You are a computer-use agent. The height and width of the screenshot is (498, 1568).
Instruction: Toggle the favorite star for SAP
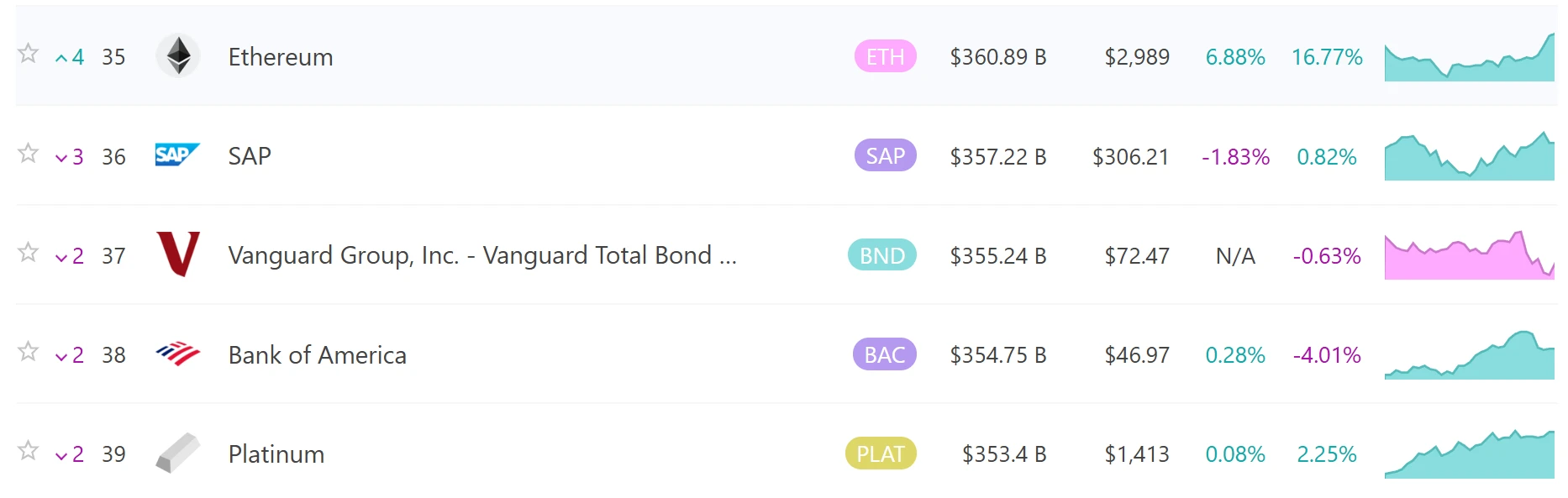pos(29,153)
